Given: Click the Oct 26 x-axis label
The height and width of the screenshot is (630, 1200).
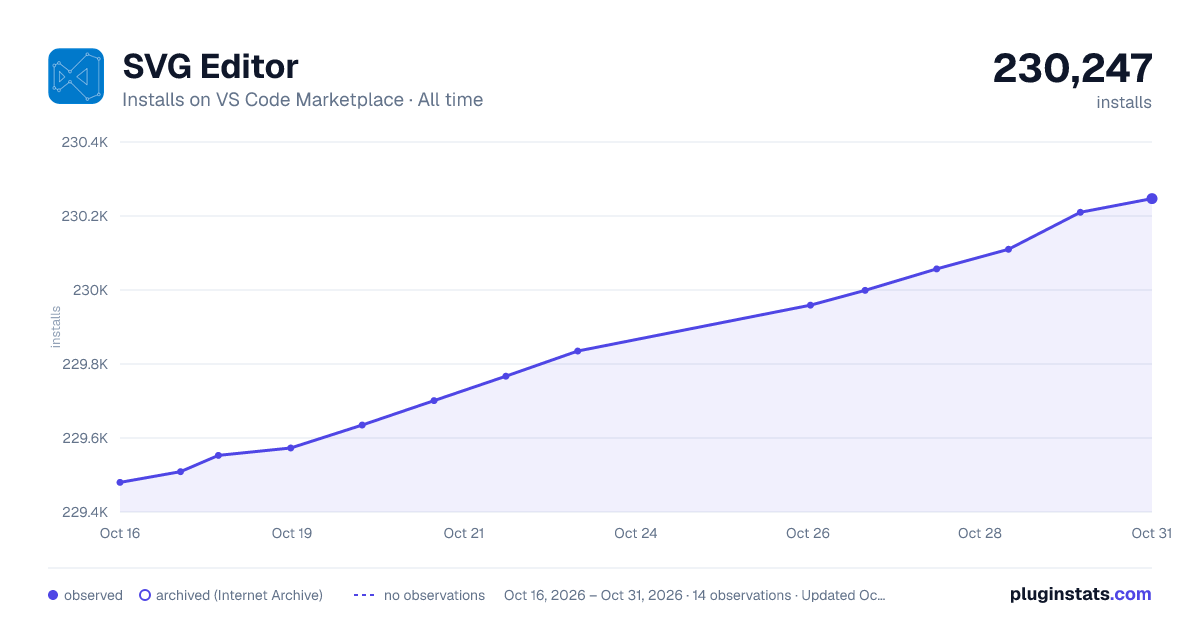Looking at the screenshot, I should (x=808, y=533).
